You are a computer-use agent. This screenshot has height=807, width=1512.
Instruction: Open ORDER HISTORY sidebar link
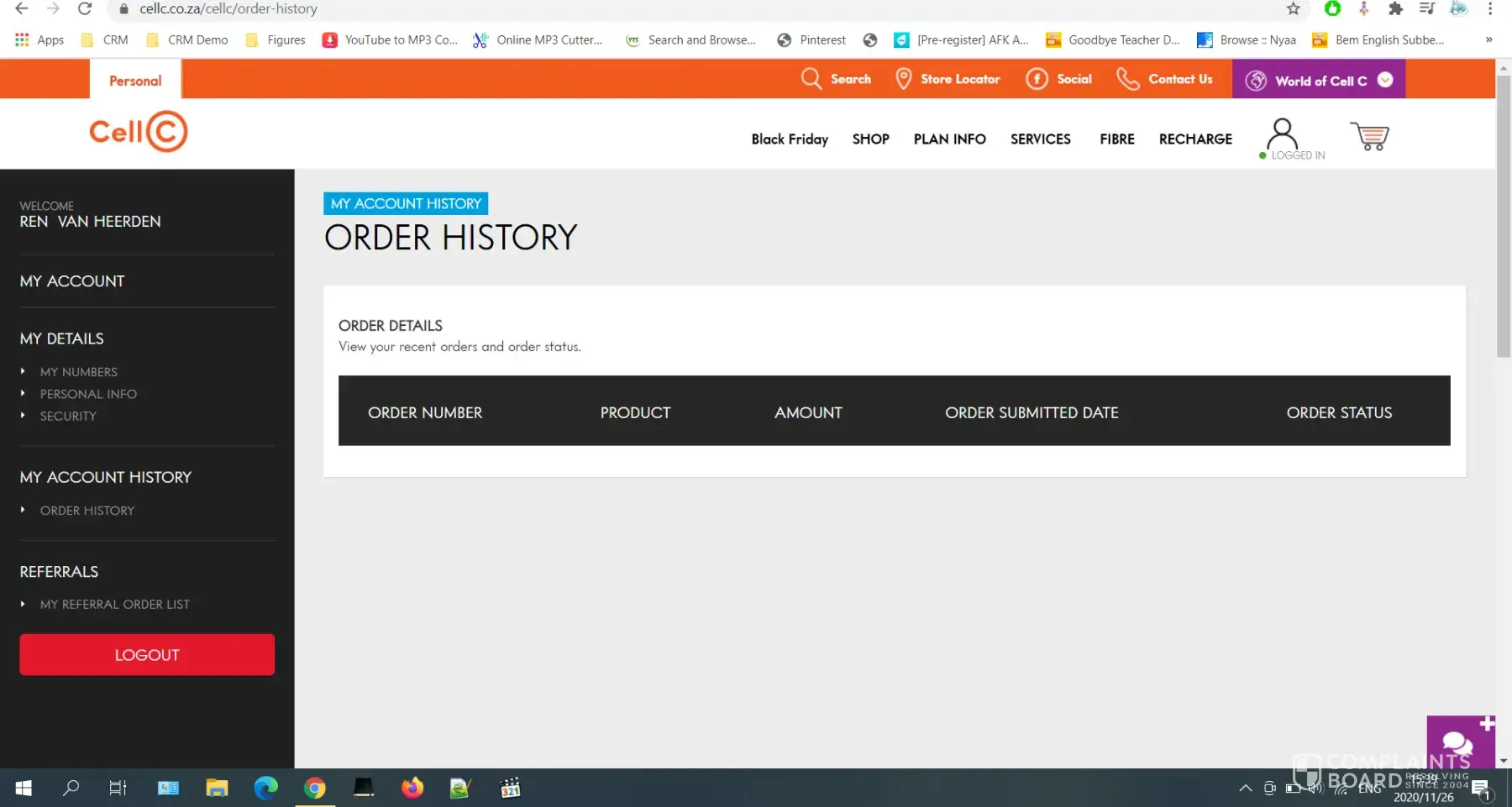pyautogui.click(x=87, y=510)
